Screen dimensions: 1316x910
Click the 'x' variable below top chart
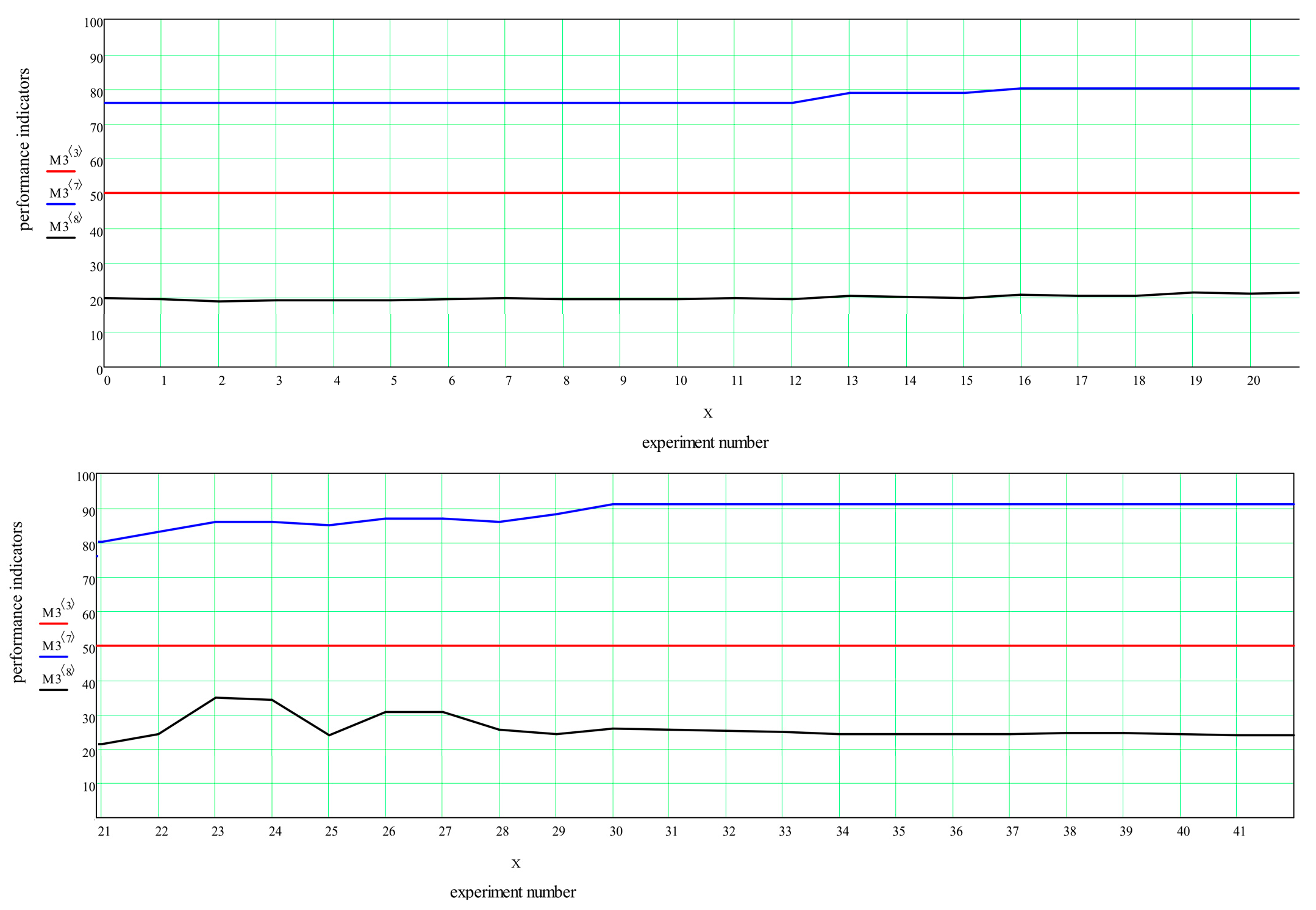click(707, 414)
